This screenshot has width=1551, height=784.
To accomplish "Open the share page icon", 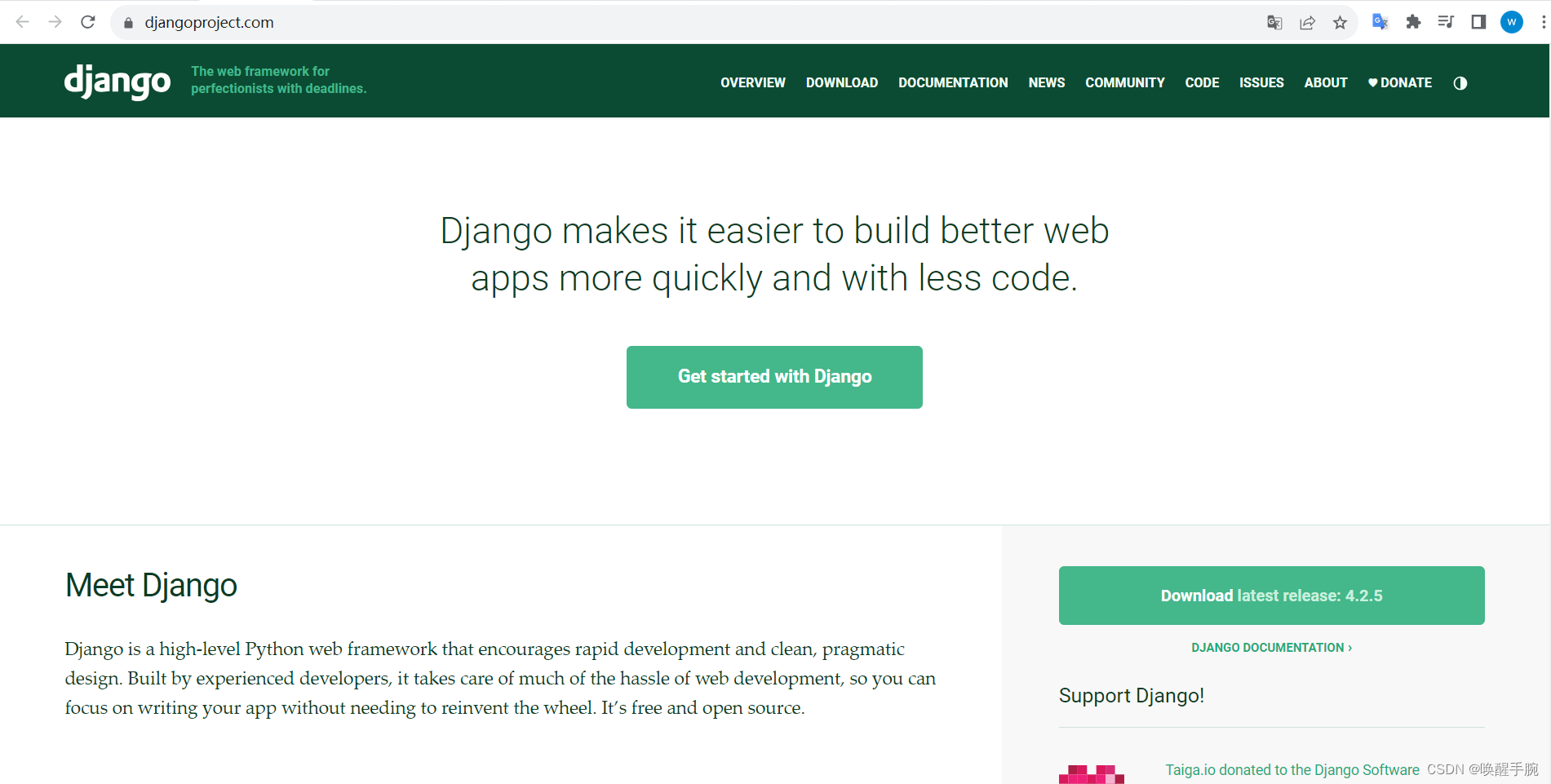I will coord(1307,22).
